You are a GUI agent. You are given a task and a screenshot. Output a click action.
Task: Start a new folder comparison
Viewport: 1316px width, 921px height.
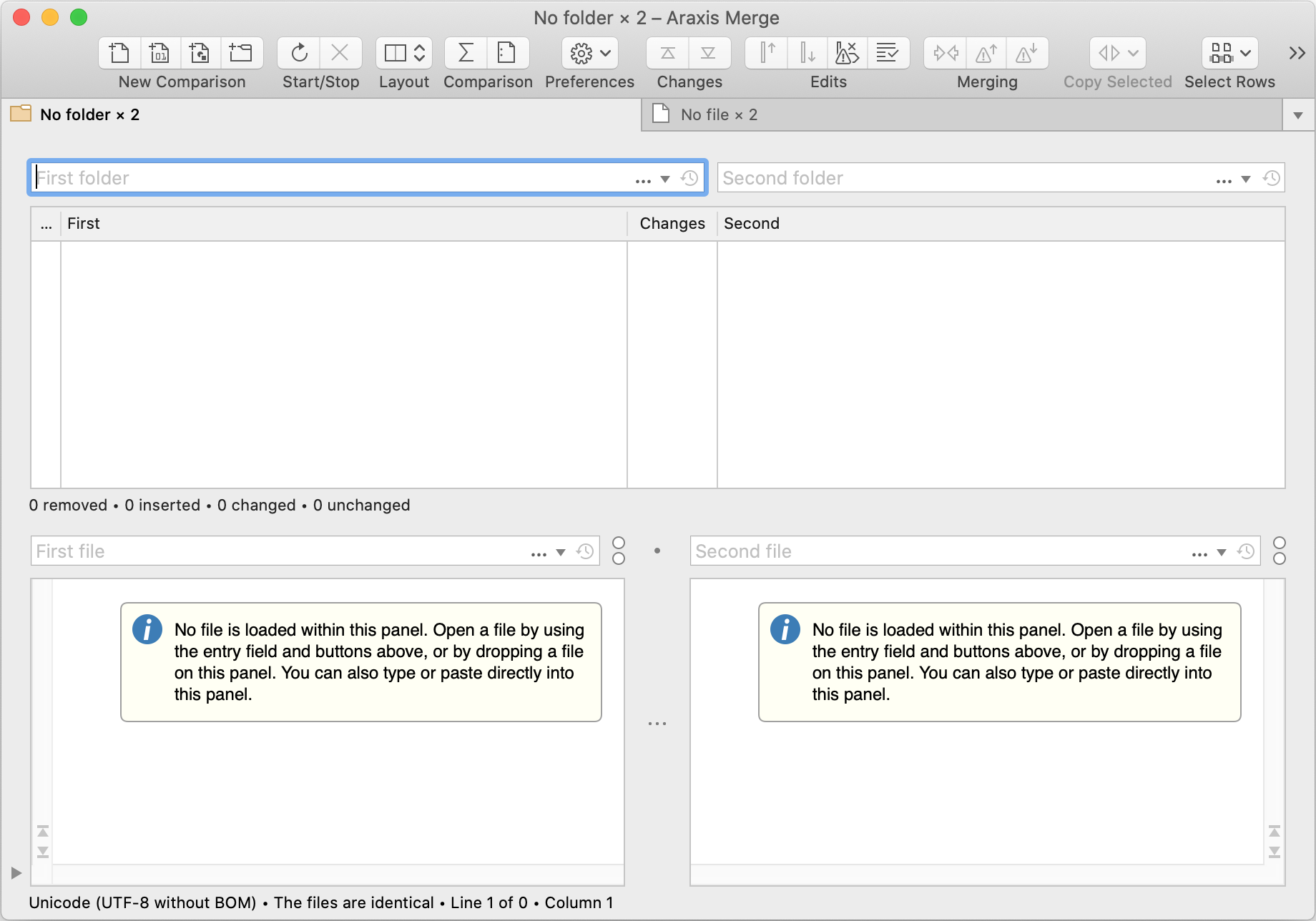[x=241, y=53]
